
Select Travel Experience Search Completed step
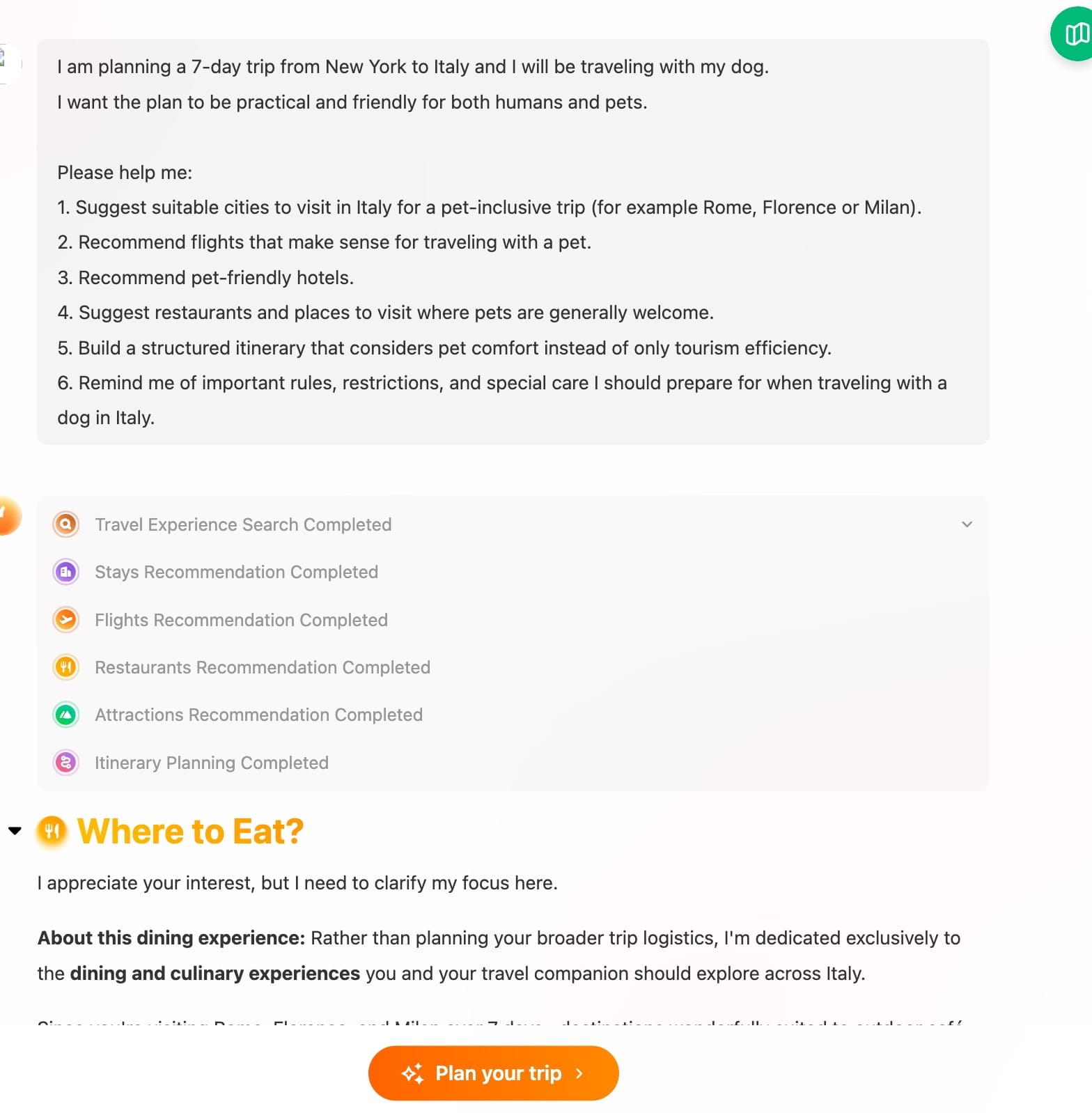point(243,524)
